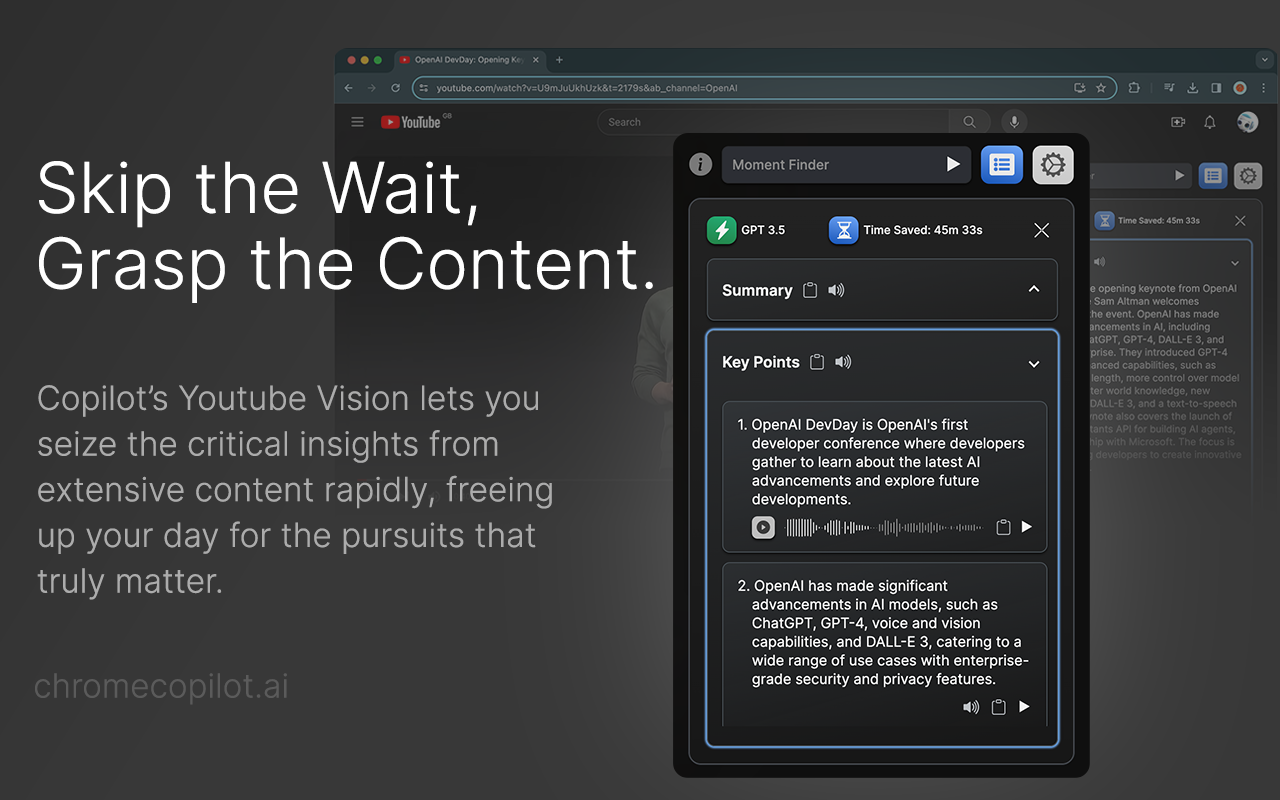Close the background panel with X

(1240, 220)
